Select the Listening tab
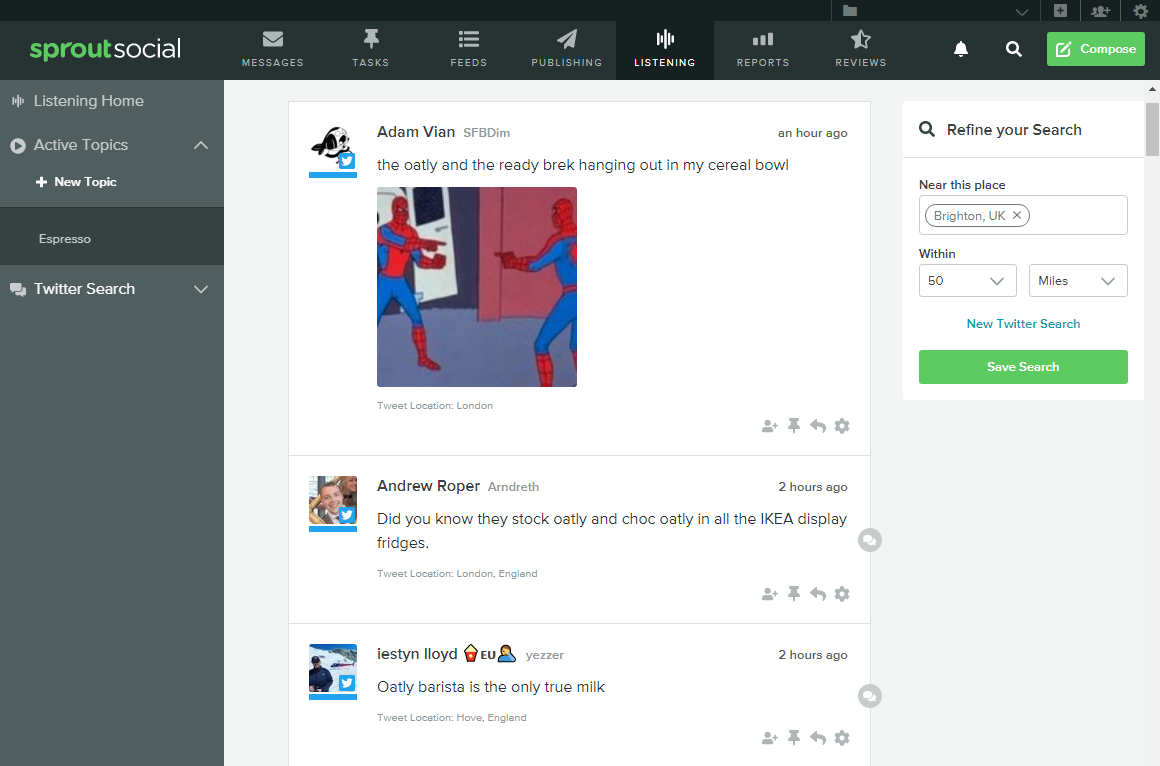The height and width of the screenshot is (766, 1160). point(664,50)
